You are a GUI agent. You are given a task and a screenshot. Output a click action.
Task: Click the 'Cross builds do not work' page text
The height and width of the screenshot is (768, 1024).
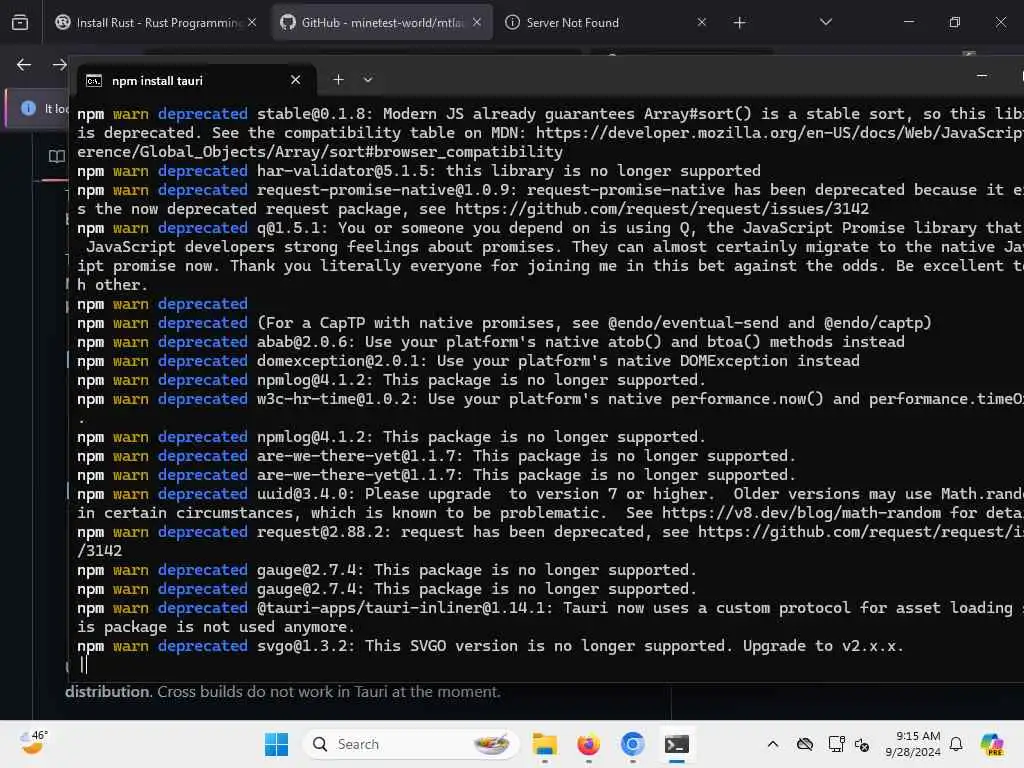[x=328, y=692]
